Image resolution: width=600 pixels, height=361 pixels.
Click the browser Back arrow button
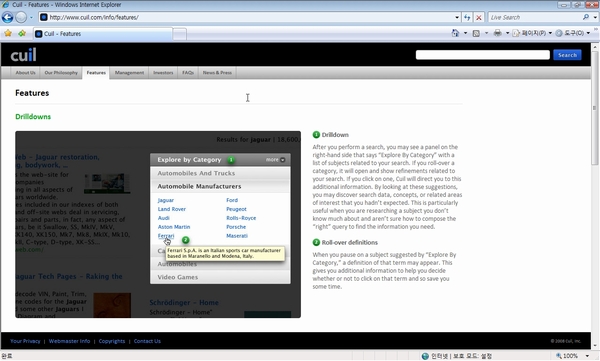tap(7, 17)
